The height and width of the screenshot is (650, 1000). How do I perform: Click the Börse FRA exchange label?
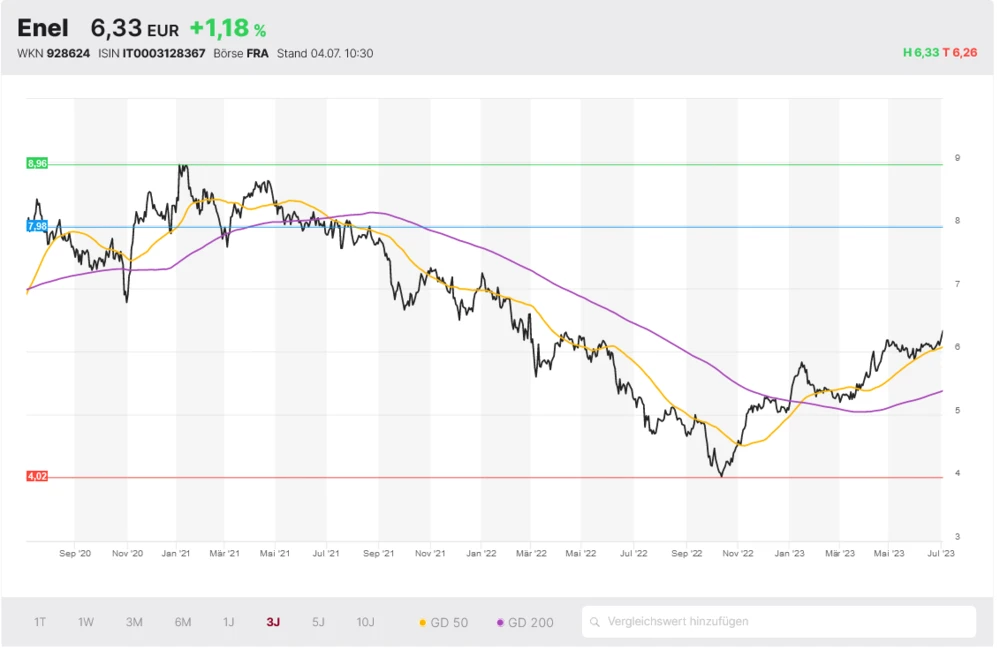pos(241,53)
